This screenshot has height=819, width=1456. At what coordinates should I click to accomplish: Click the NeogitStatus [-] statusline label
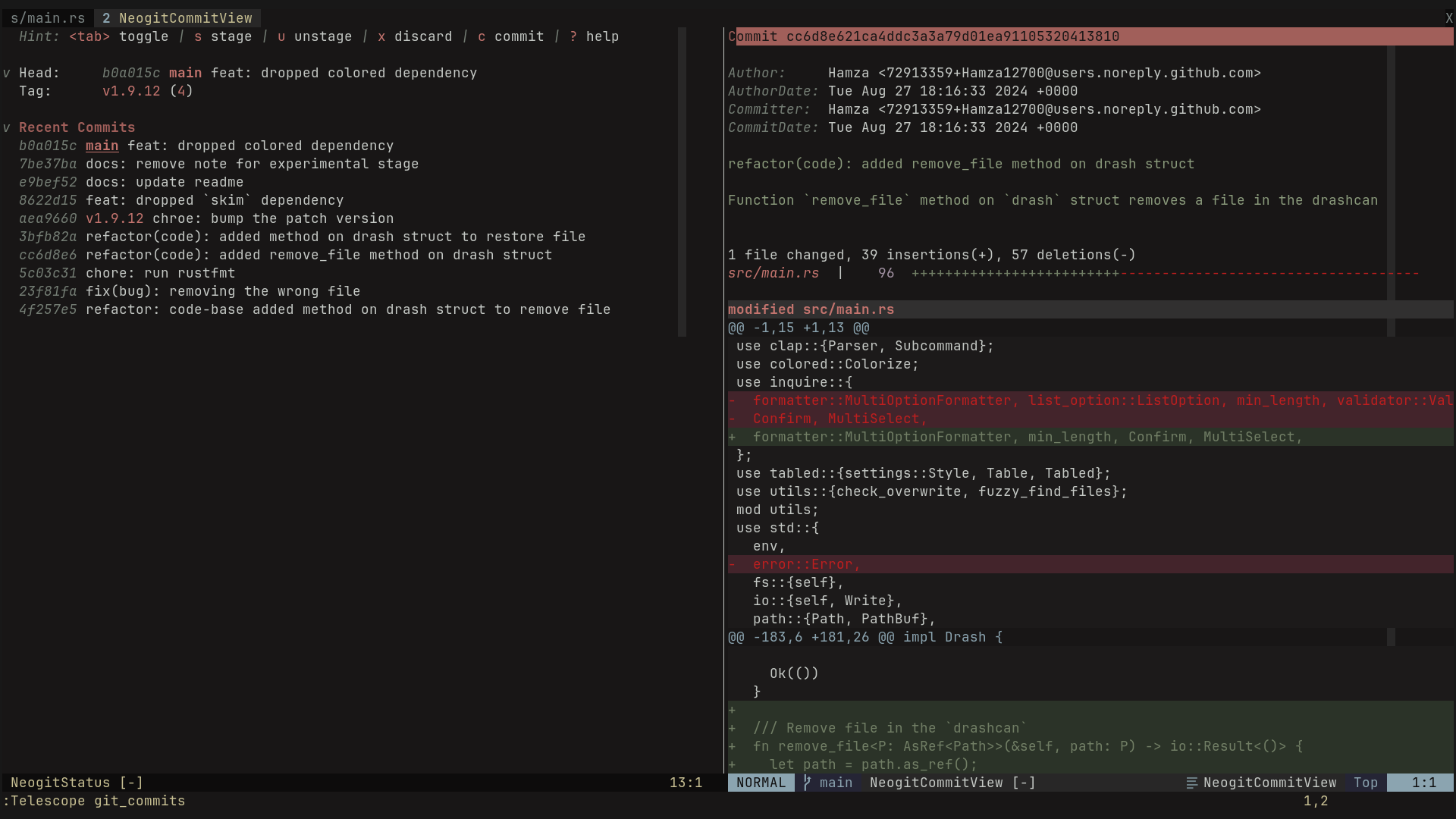click(77, 783)
